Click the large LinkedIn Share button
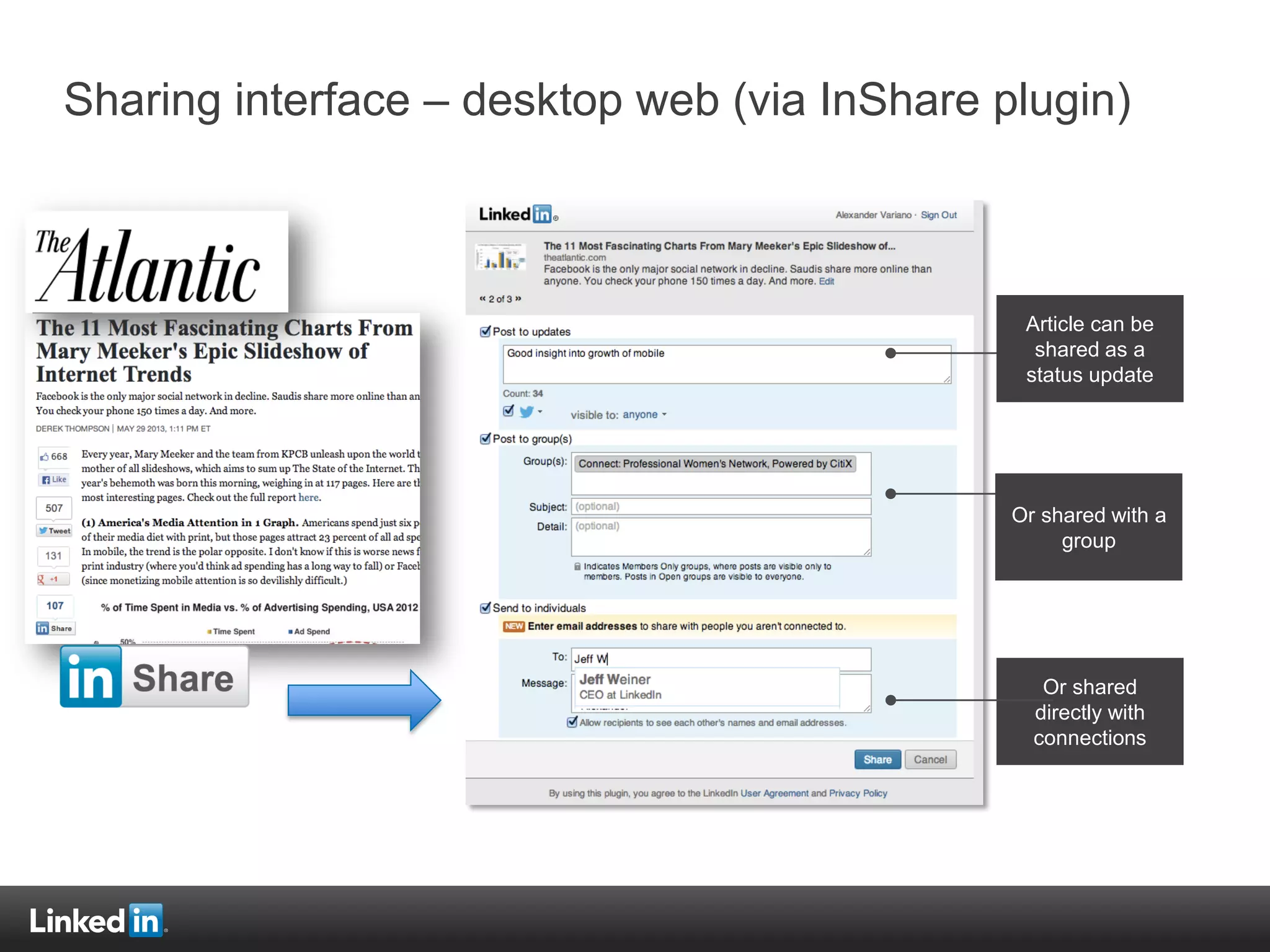Screen dimensions: 1270x952 (154, 677)
